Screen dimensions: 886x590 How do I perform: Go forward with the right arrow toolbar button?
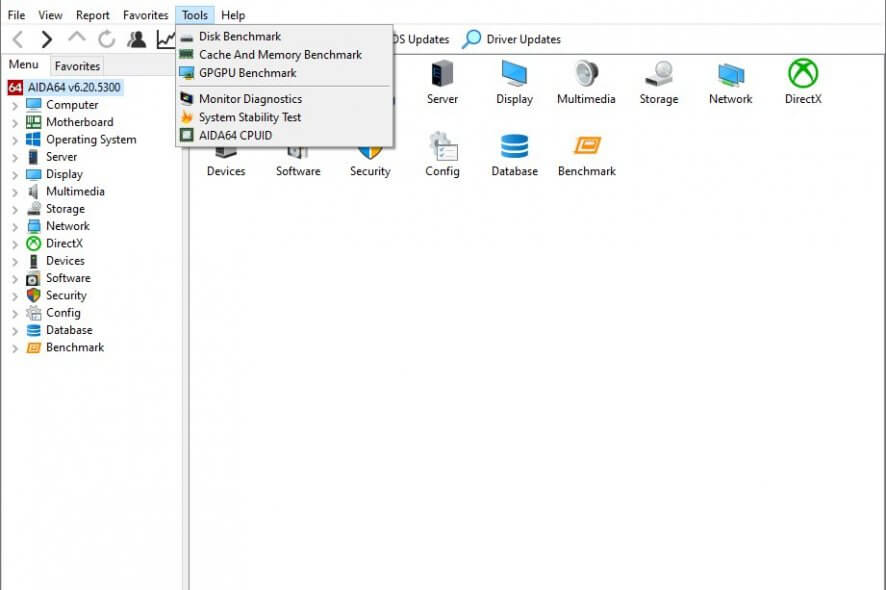pyautogui.click(x=47, y=39)
